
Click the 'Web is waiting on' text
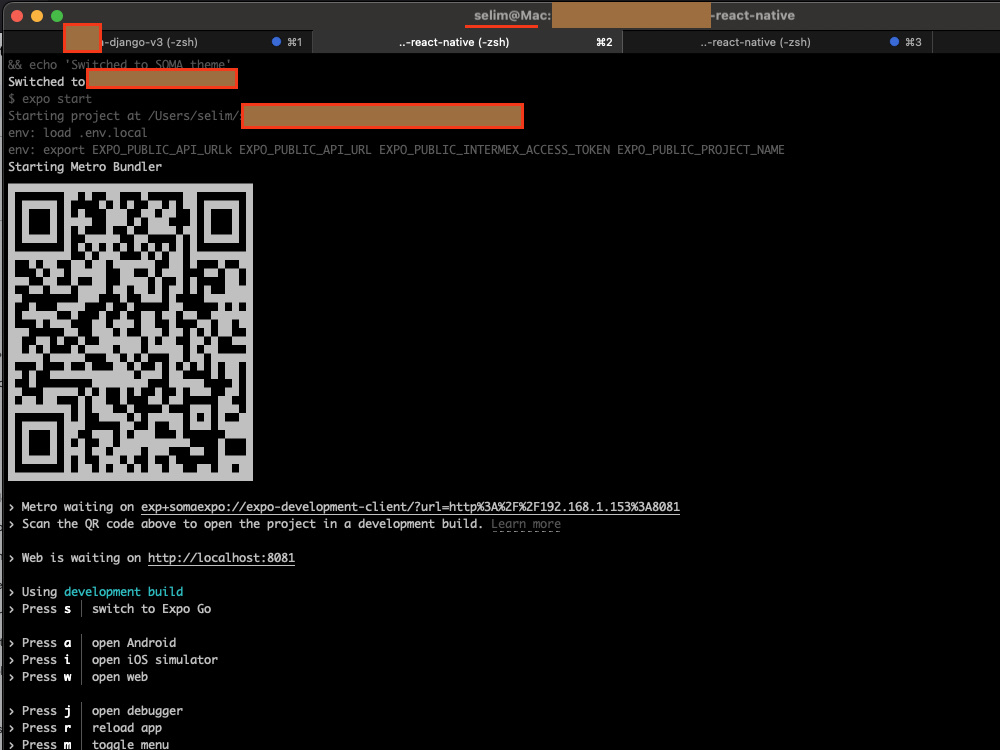(x=81, y=558)
